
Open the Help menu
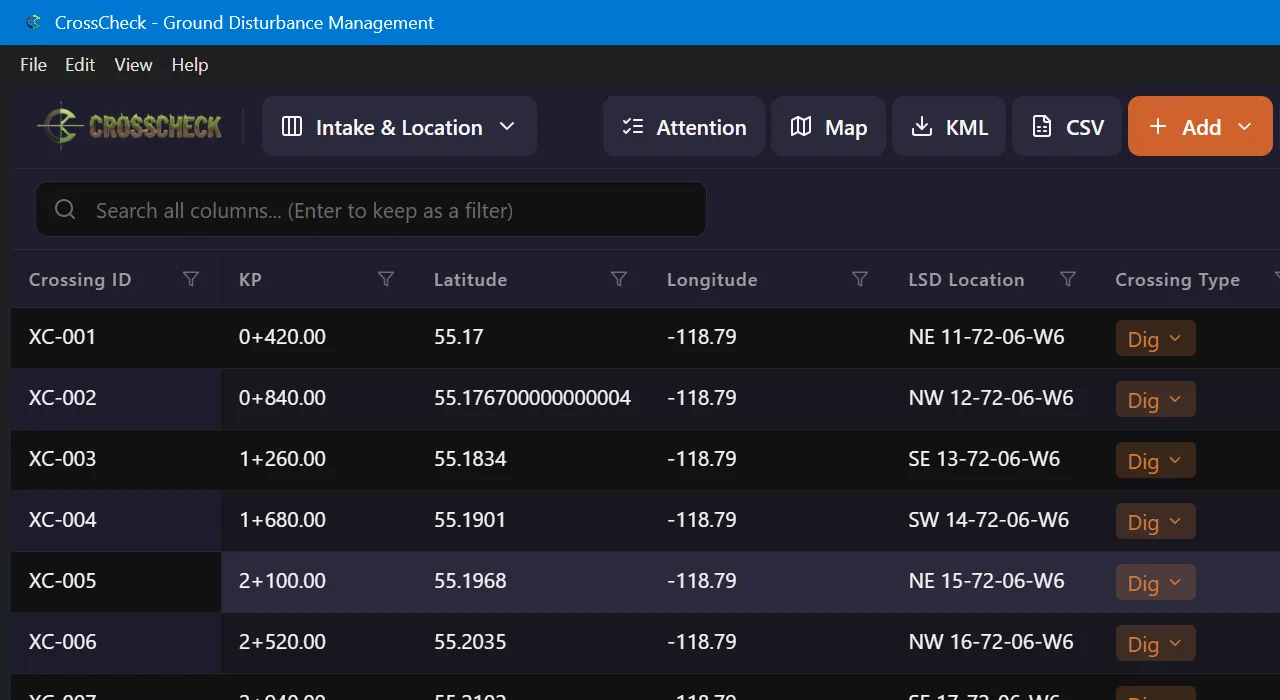click(190, 64)
